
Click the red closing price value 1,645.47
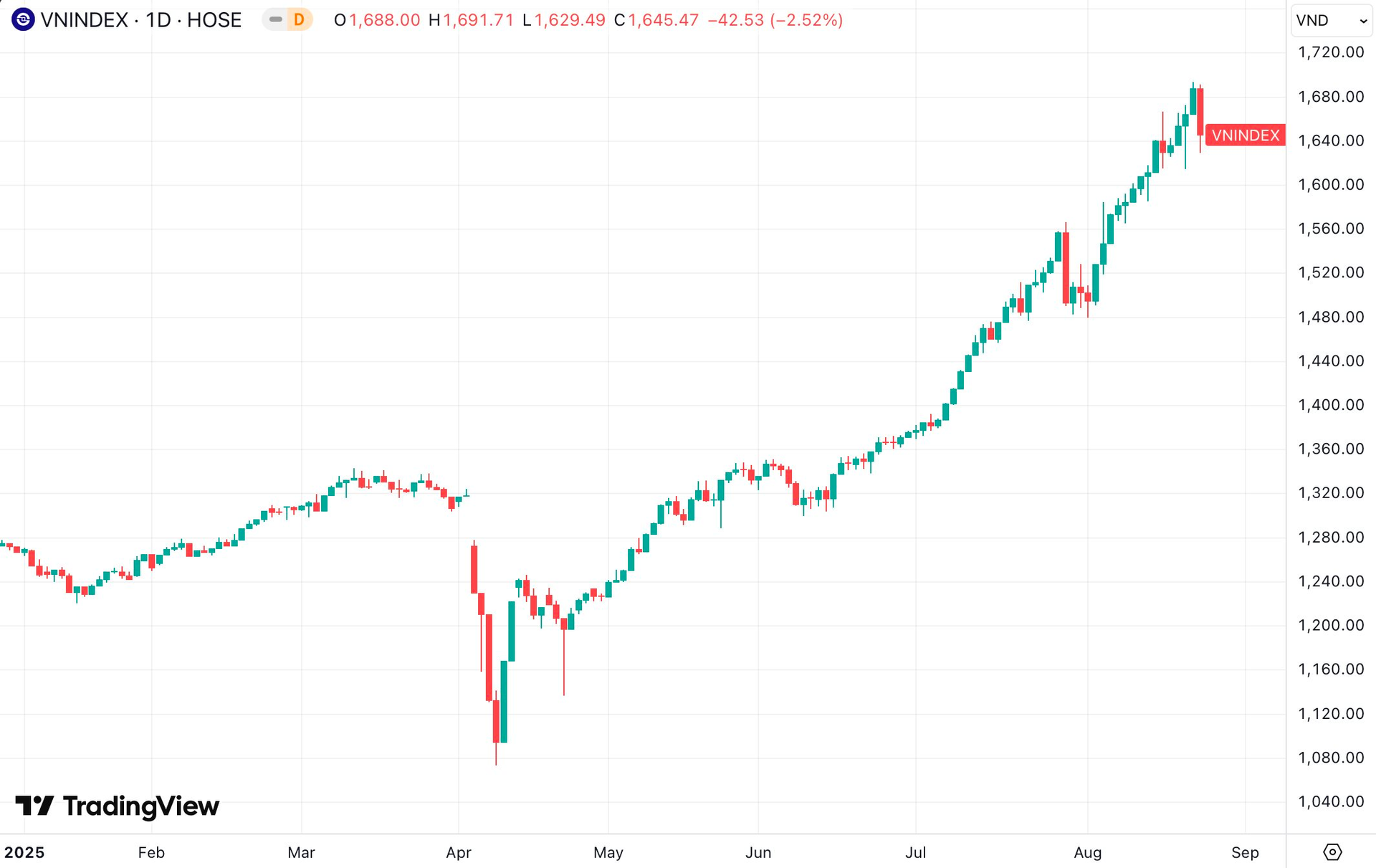[x=663, y=20]
